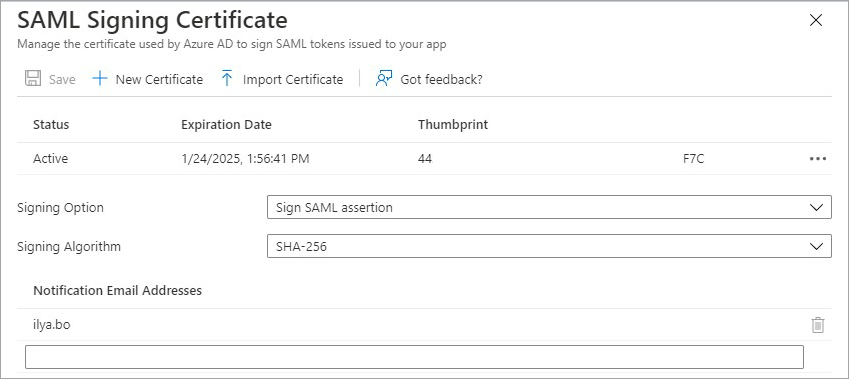This screenshot has height=379, width=849.
Task: Click the Got feedback? link text
Action: point(441,80)
